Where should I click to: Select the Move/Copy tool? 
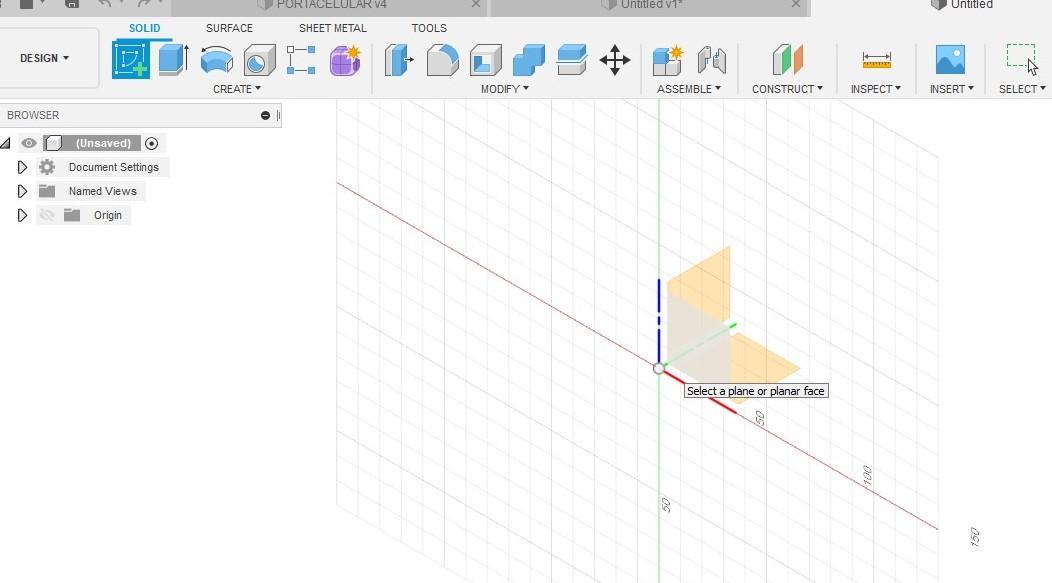click(615, 60)
